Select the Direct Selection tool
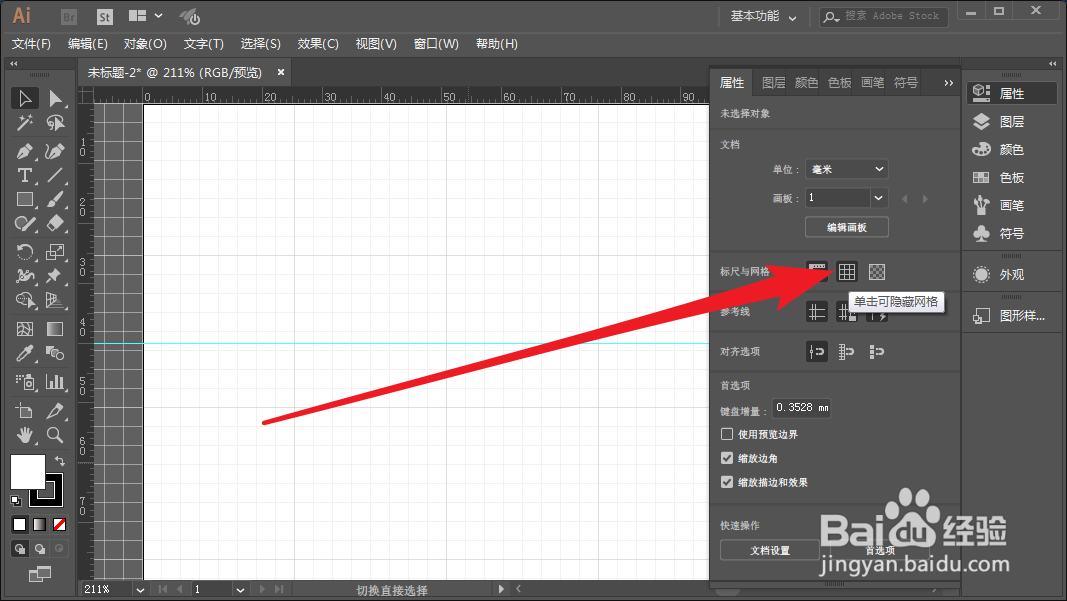The height and width of the screenshot is (601, 1067). pyautogui.click(x=55, y=99)
